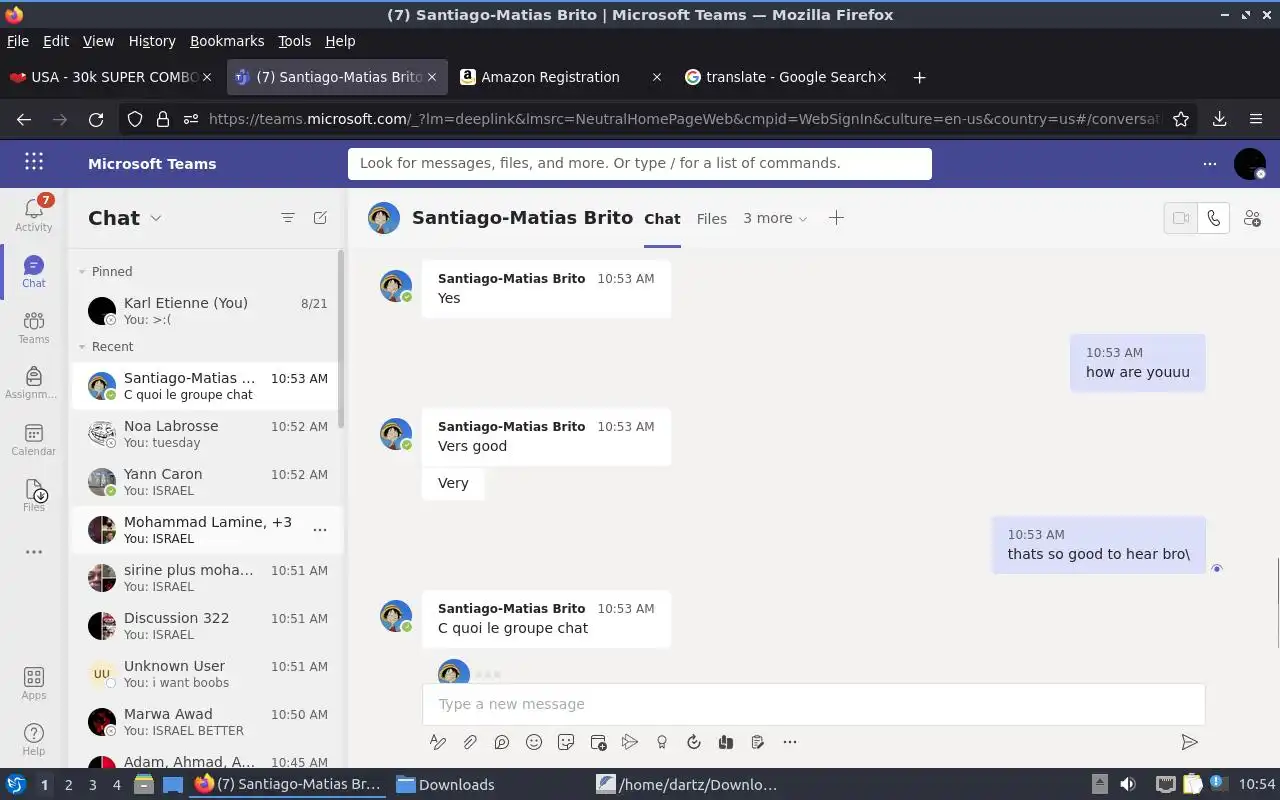Image resolution: width=1280 pixels, height=800 pixels.
Task: Open the Apps store icon
Action: (x=33, y=683)
